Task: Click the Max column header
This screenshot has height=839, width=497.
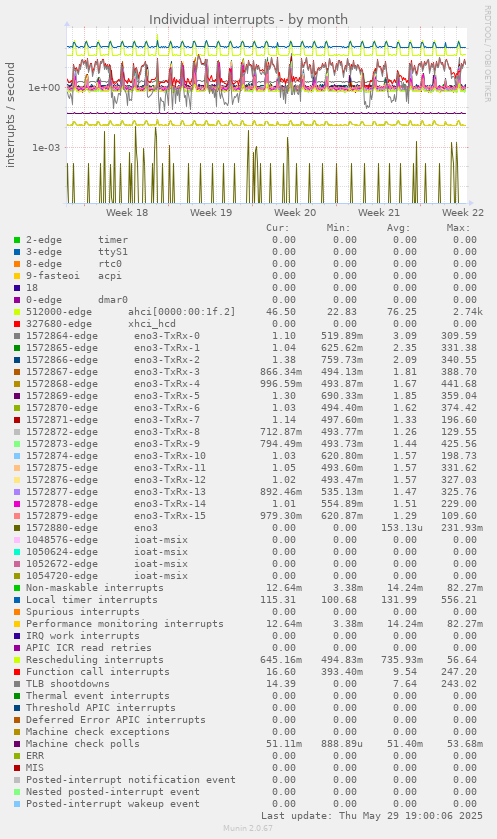Action: 458,228
